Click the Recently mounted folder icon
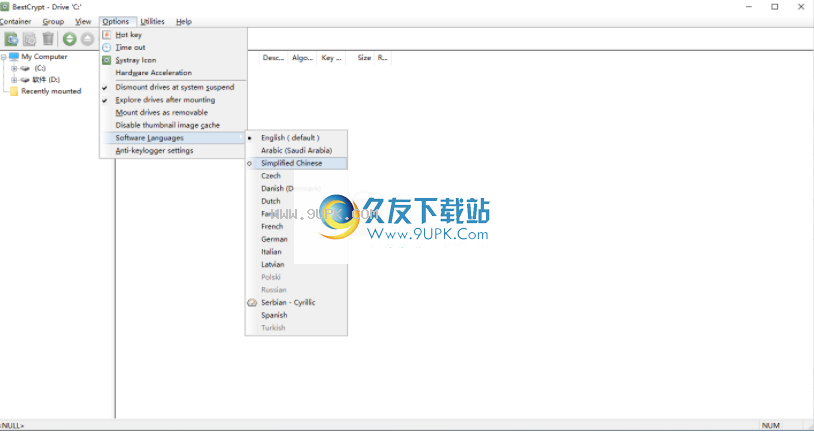The height and width of the screenshot is (434, 814). coord(14,91)
